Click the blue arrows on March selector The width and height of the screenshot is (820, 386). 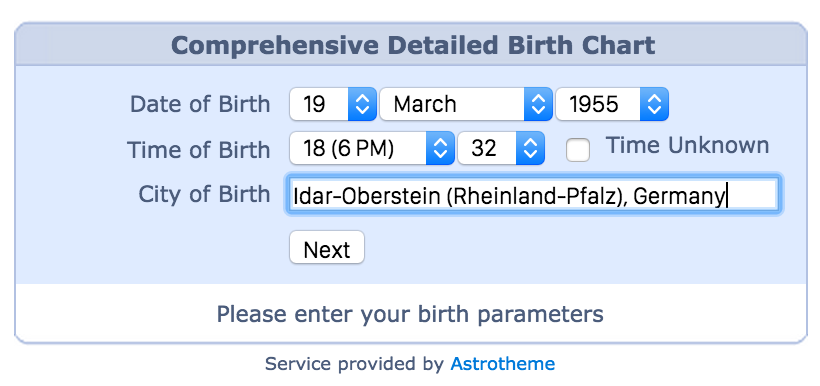(x=538, y=104)
